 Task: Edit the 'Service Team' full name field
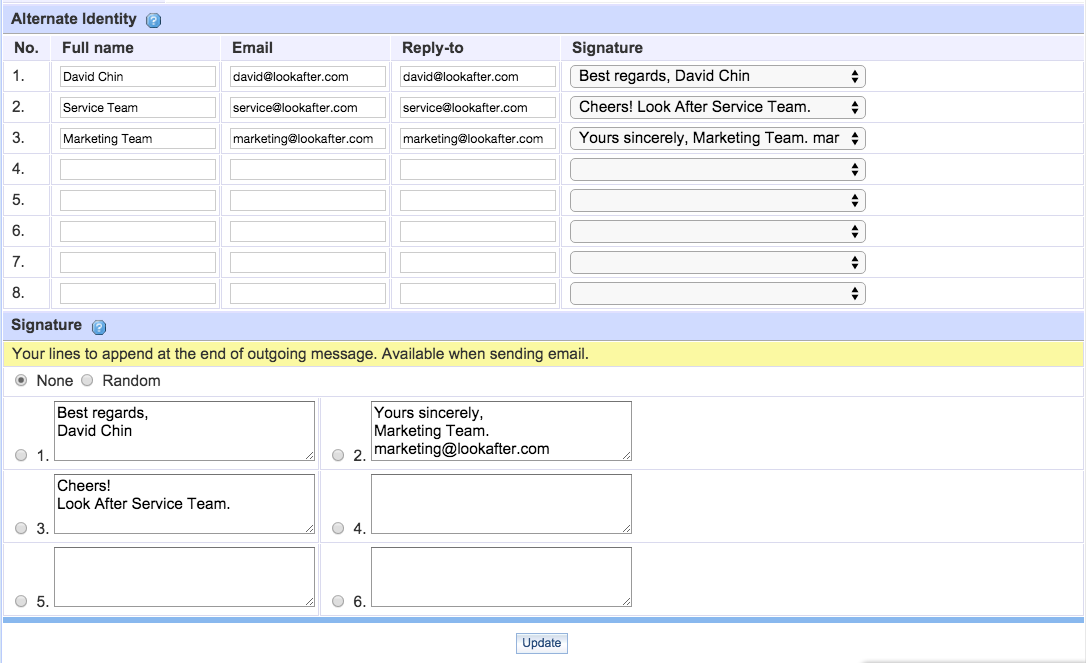pos(138,107)
